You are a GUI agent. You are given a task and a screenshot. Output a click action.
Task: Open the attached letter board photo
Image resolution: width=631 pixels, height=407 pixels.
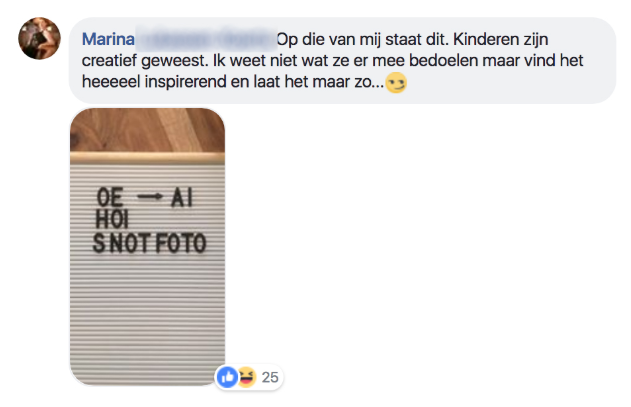point(147,246)
